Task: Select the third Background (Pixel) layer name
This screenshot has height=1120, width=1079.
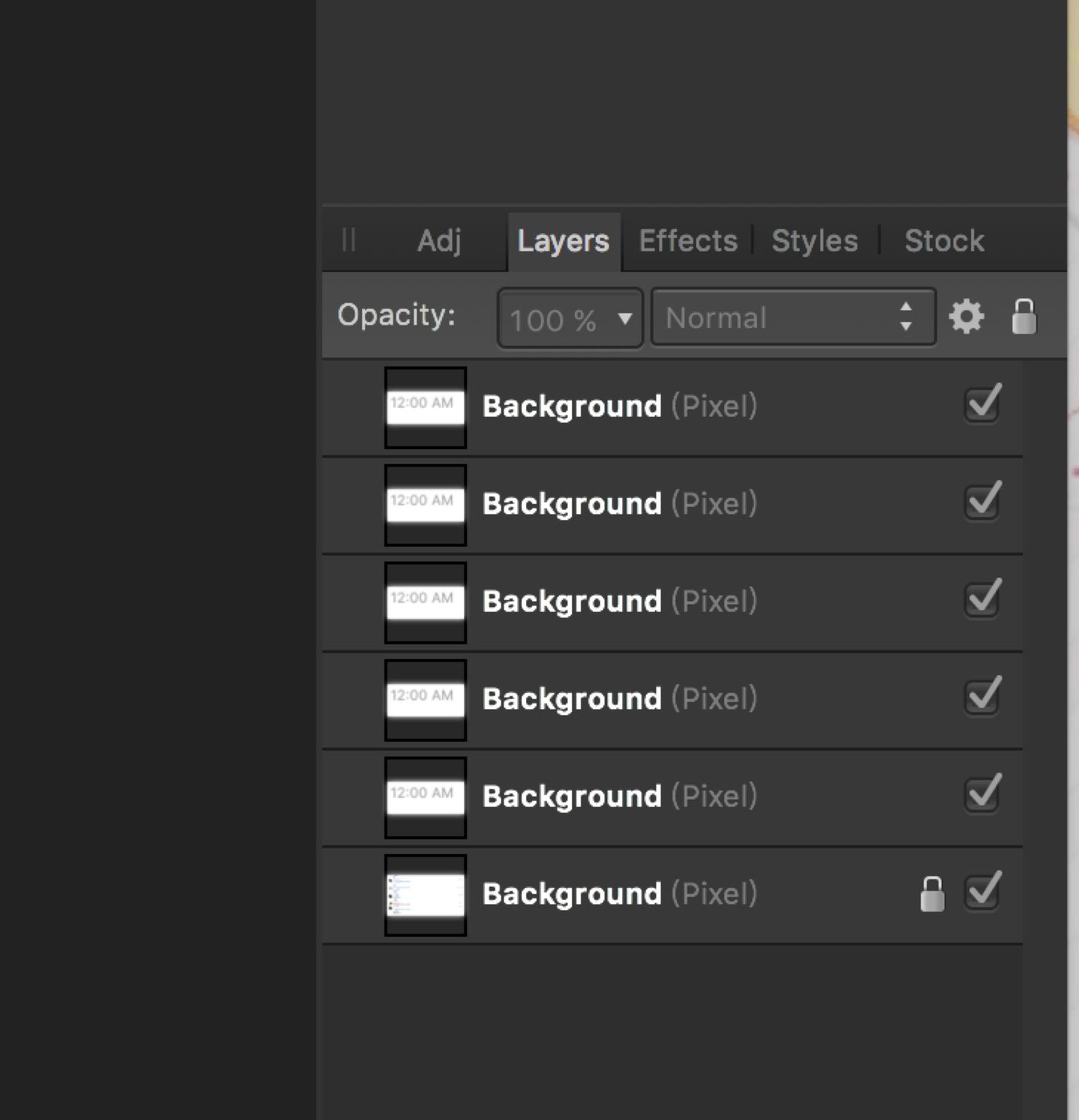Action: tap(619, 601)
